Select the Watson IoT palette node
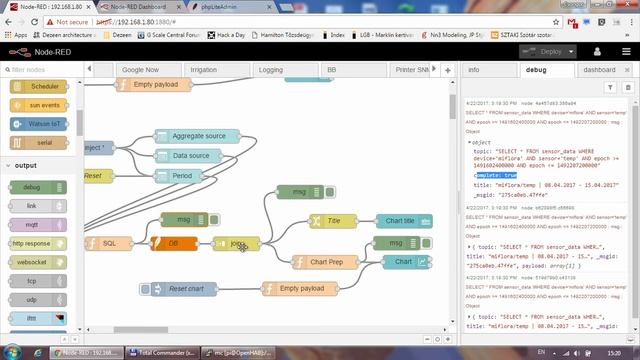The height and width of the screenshot is (360, 640). point(38,124)
